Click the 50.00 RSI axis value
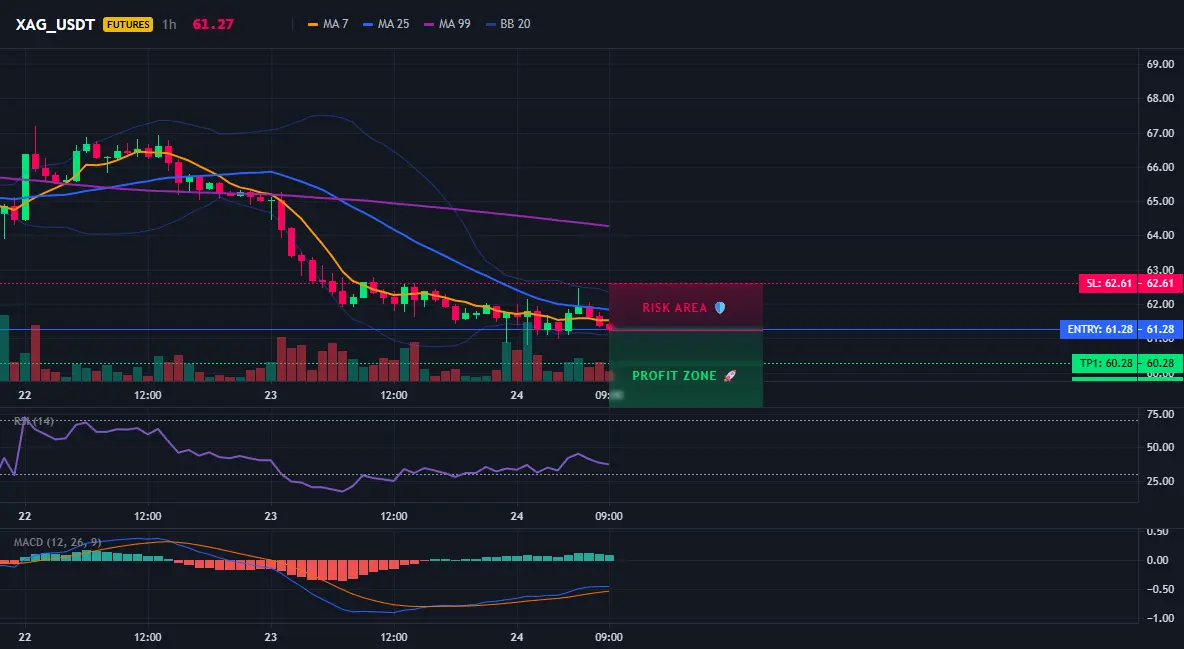 point(1160,447)
